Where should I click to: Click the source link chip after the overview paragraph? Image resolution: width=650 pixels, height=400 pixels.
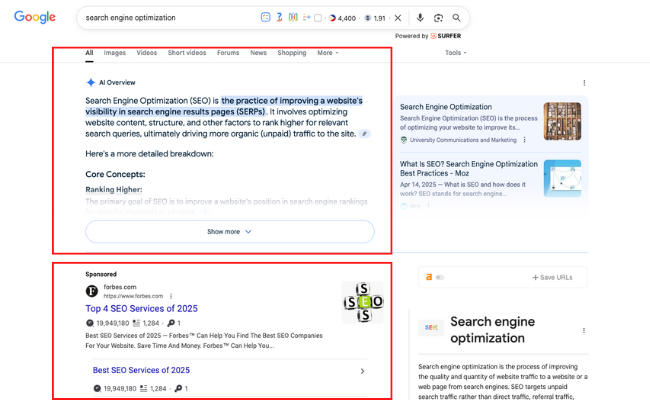tap(364, 133)
